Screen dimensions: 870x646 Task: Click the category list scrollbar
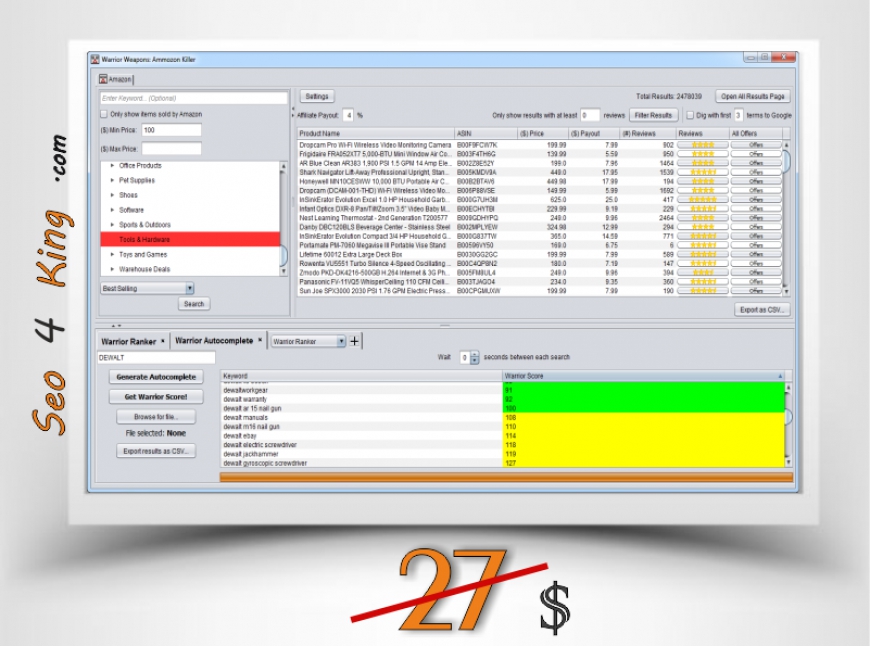pos(284,218)
